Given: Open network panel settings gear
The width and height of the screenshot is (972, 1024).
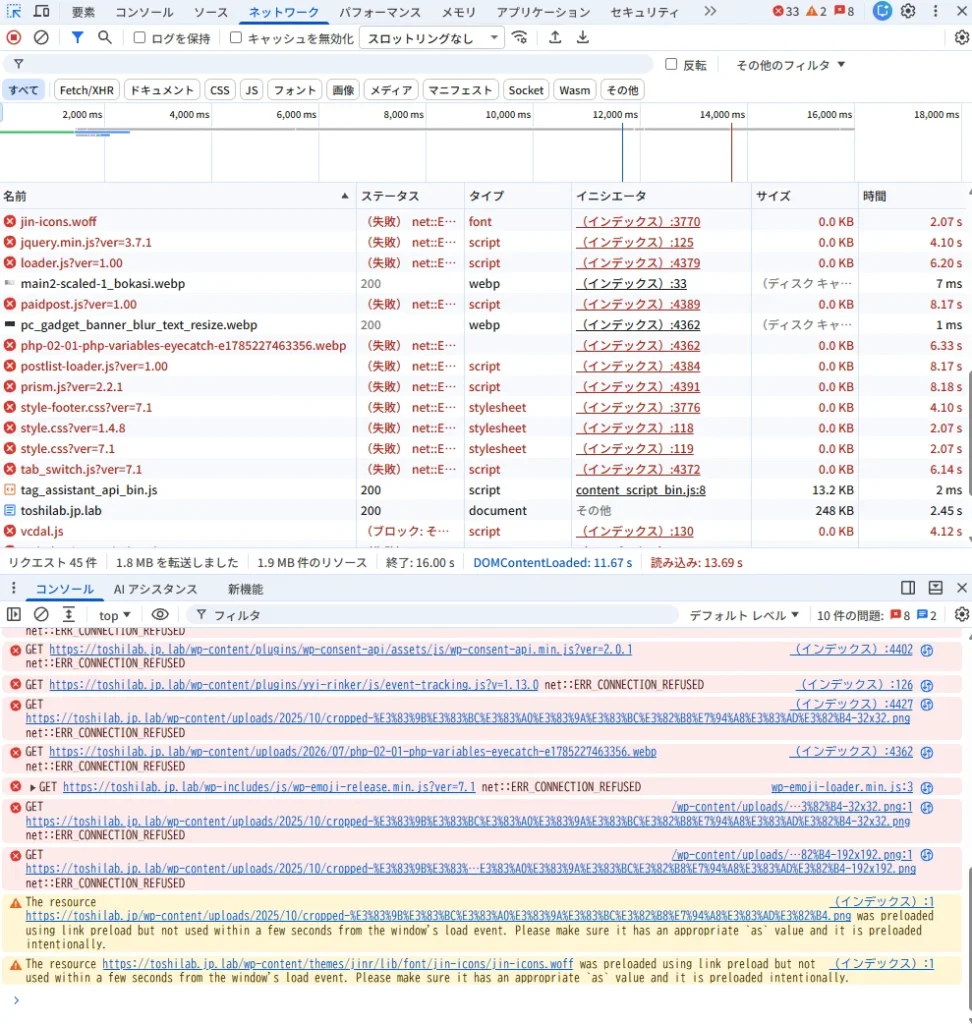Looking at the screenshot, I should point(962,38).
